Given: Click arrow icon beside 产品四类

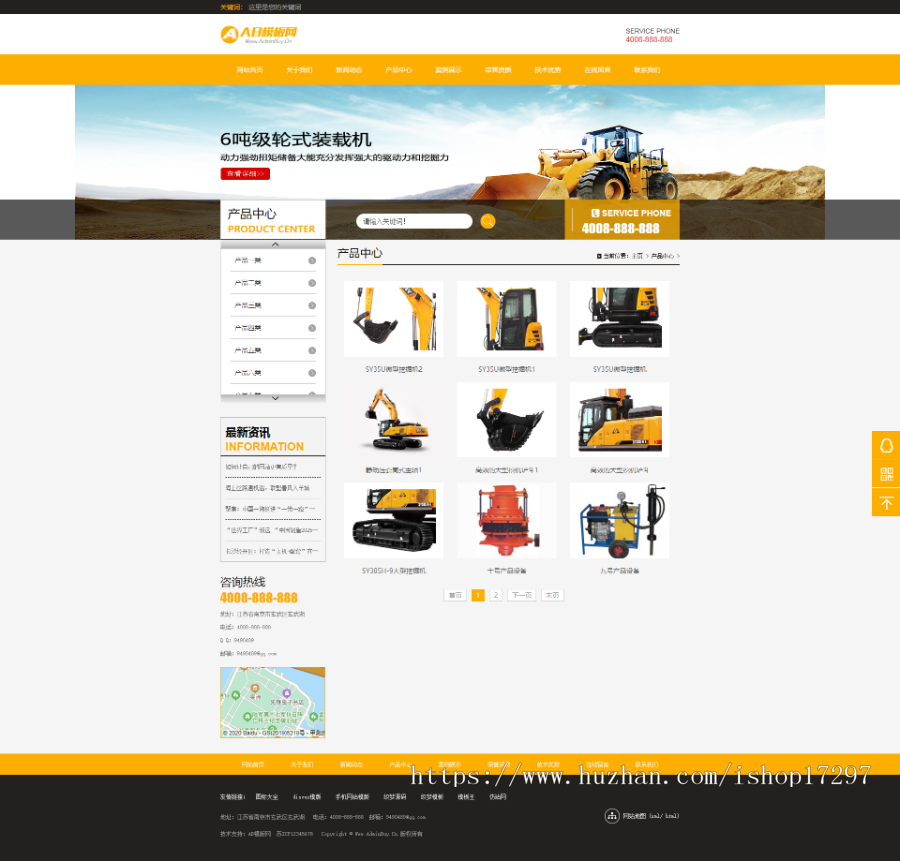Looking at the screenshot, I should 312,328.
